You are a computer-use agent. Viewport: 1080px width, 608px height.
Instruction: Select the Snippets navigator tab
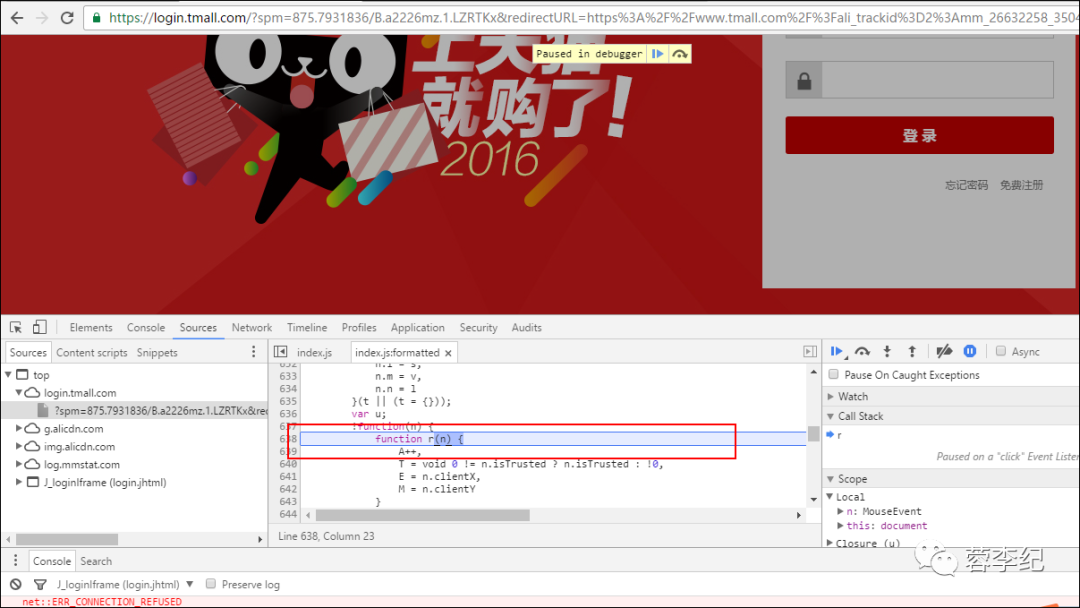click(157, 353)
